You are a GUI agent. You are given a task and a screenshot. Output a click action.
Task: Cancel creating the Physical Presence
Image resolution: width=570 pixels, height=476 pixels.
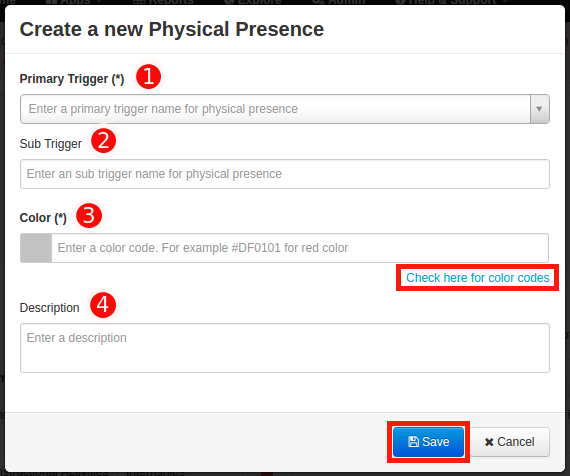(510, 442)
